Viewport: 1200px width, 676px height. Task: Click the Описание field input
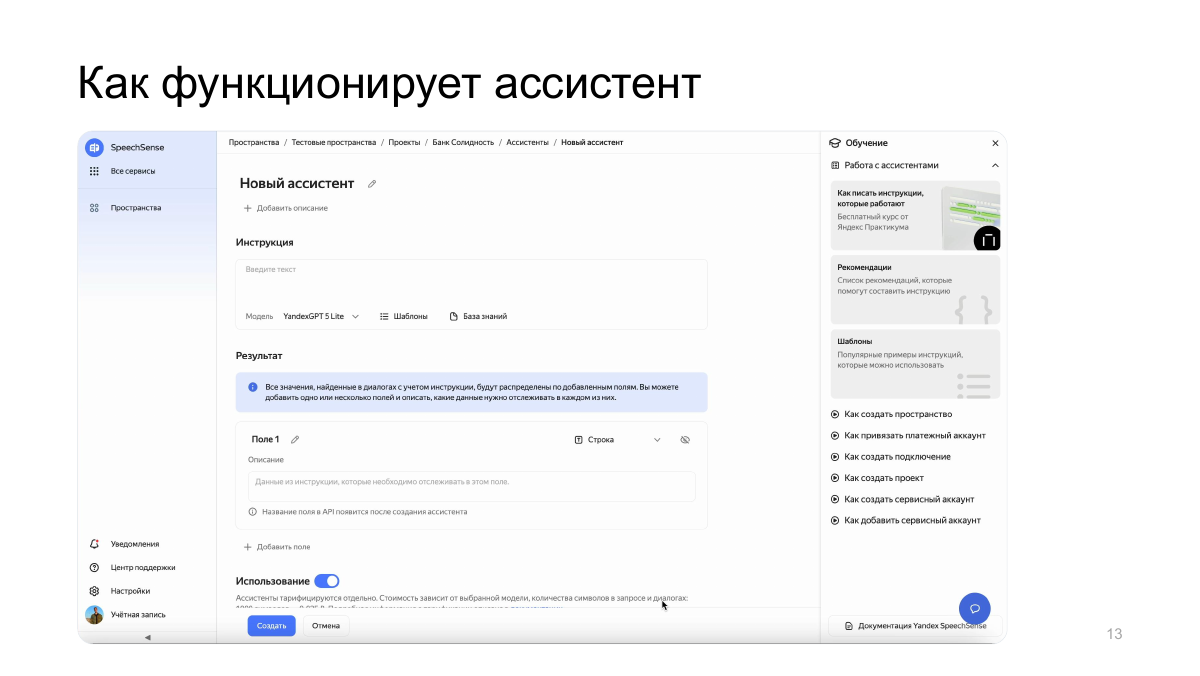pos(472,486)
